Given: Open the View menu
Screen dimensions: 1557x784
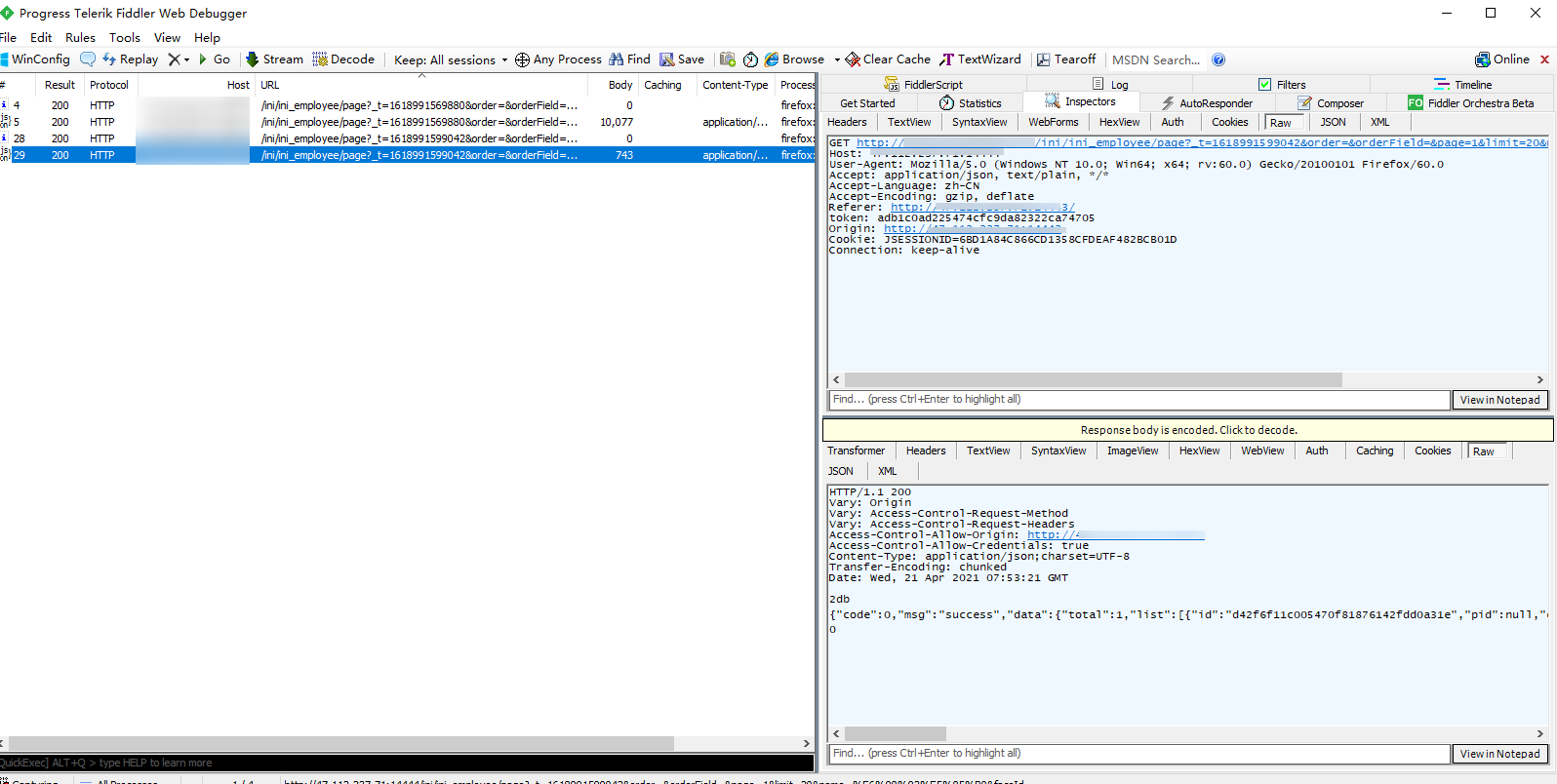Looking at the screenshot, I should [168, 37].
